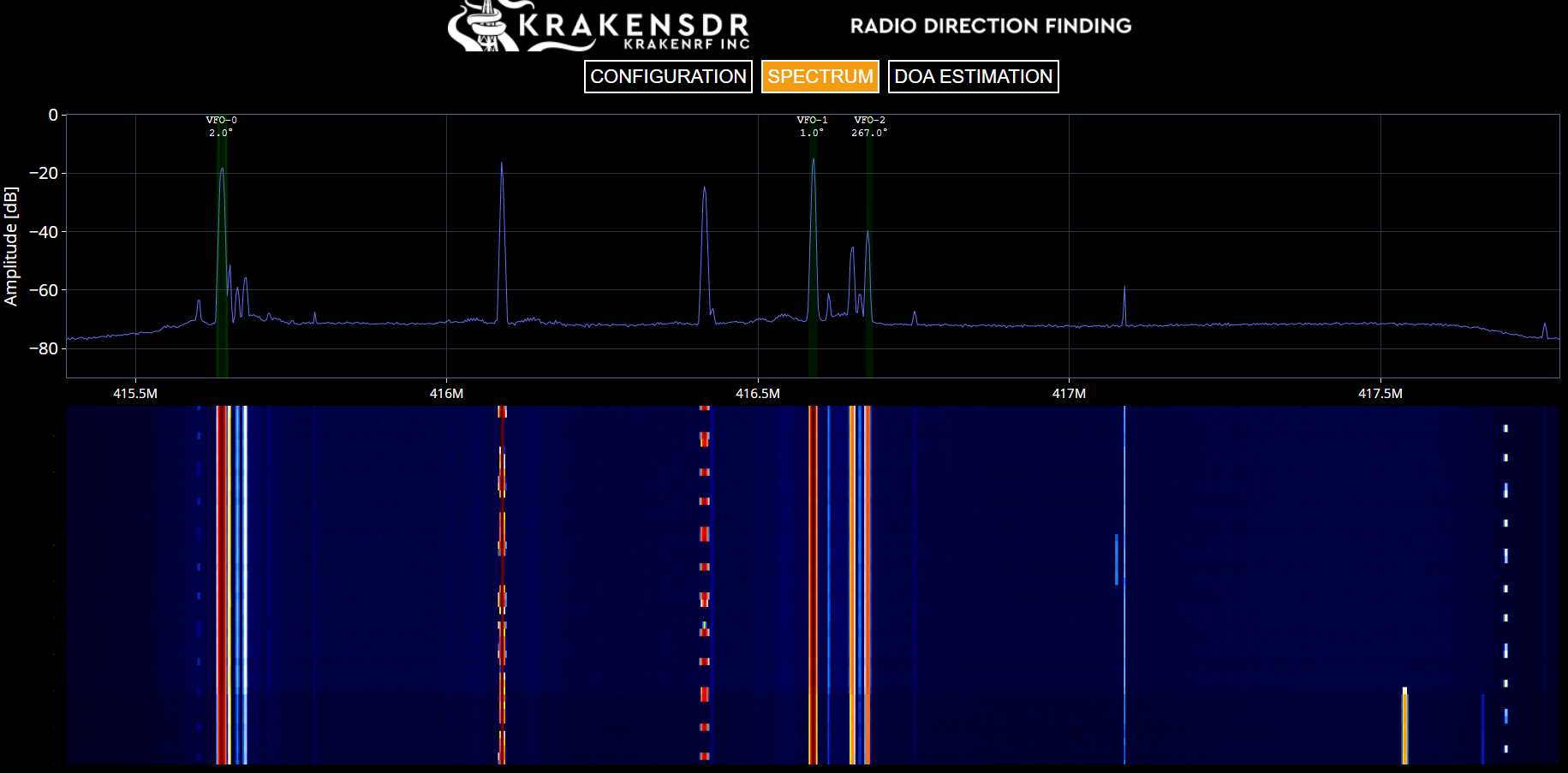Click the 416.5M frequency axis label

758,394
